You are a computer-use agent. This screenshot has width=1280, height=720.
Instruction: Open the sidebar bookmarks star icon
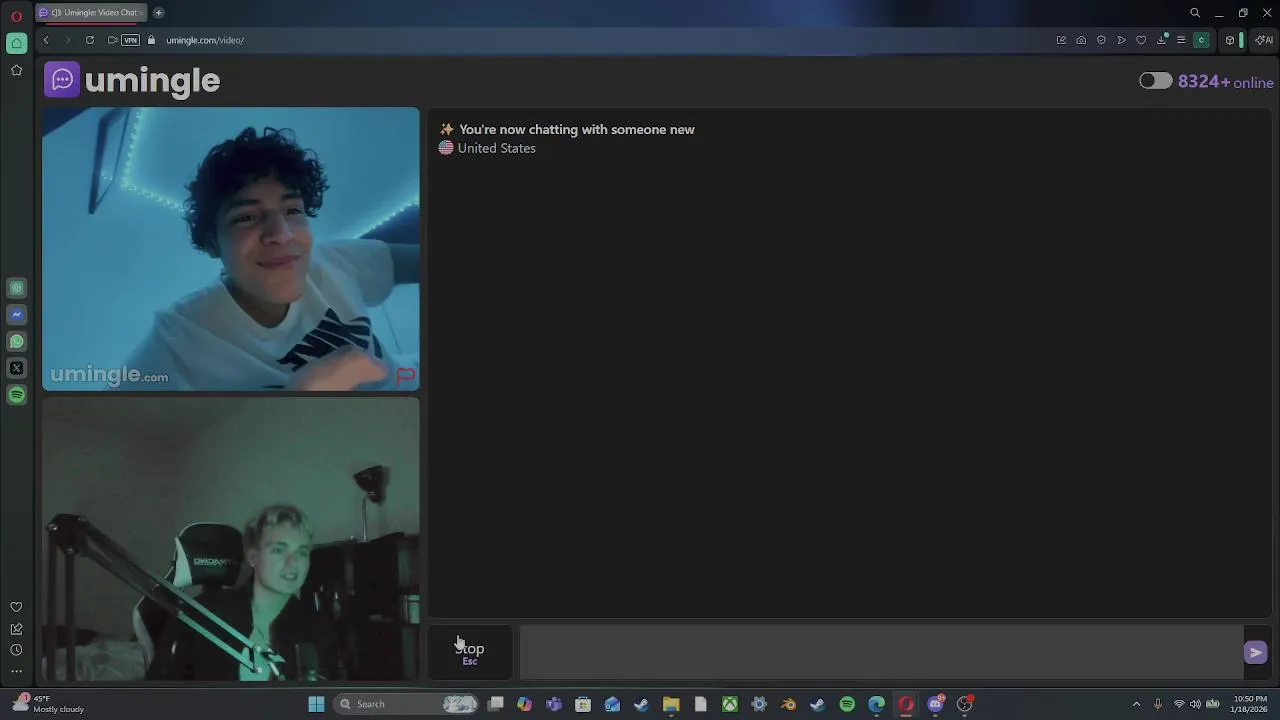coord(16,70)
